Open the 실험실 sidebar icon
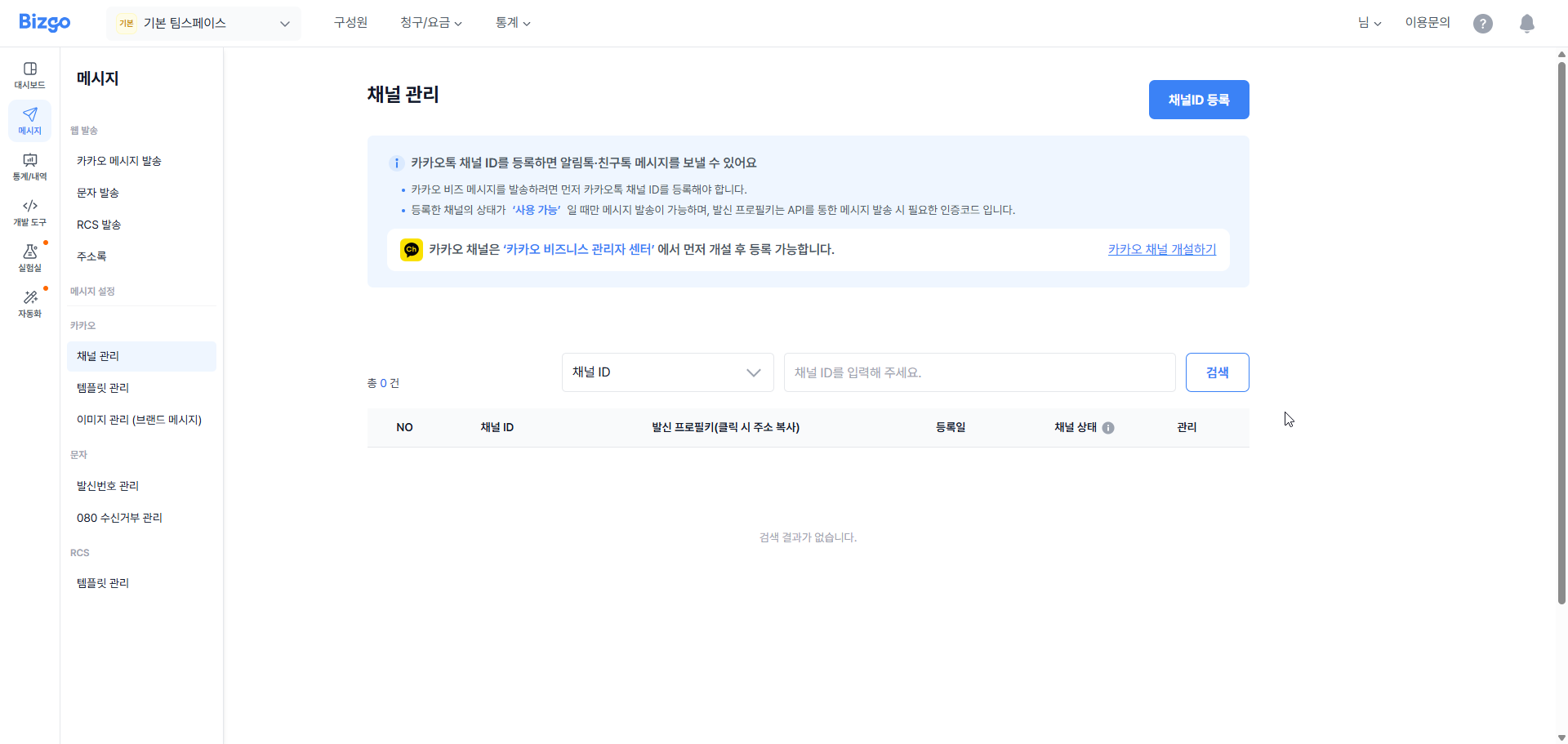The image size is (1568, 744). click(29, 257)
